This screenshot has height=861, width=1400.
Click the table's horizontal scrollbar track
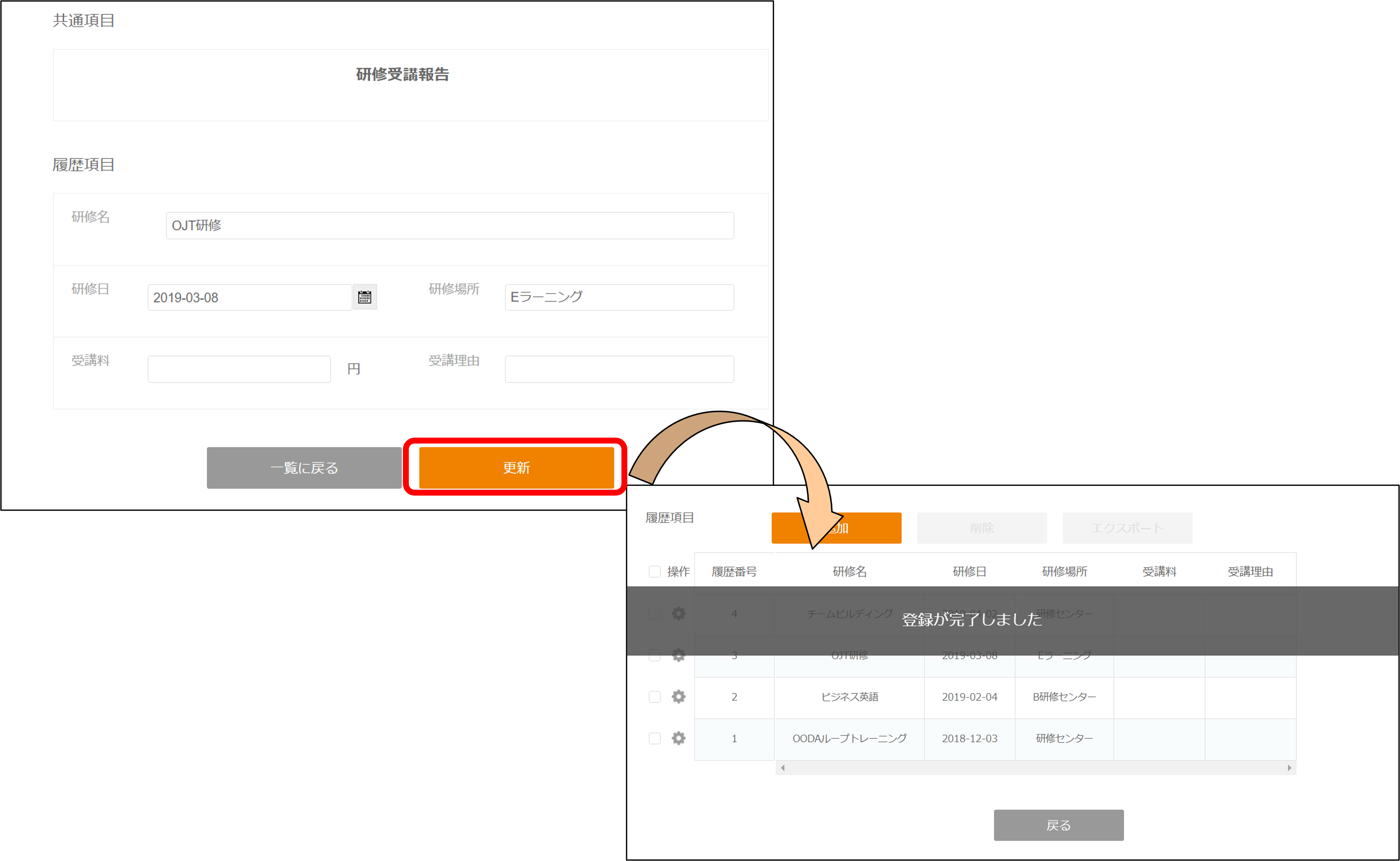point(1035,768)
